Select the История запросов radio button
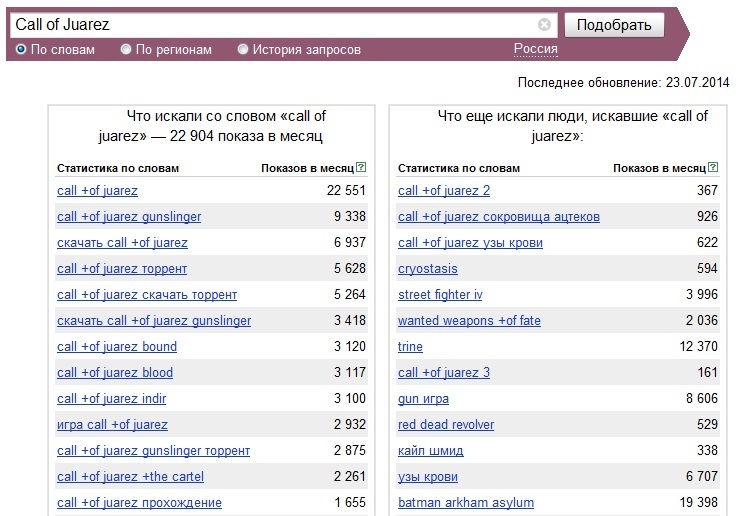The width and height of the screenshot is (740, 516). click(x=243, y=49)
